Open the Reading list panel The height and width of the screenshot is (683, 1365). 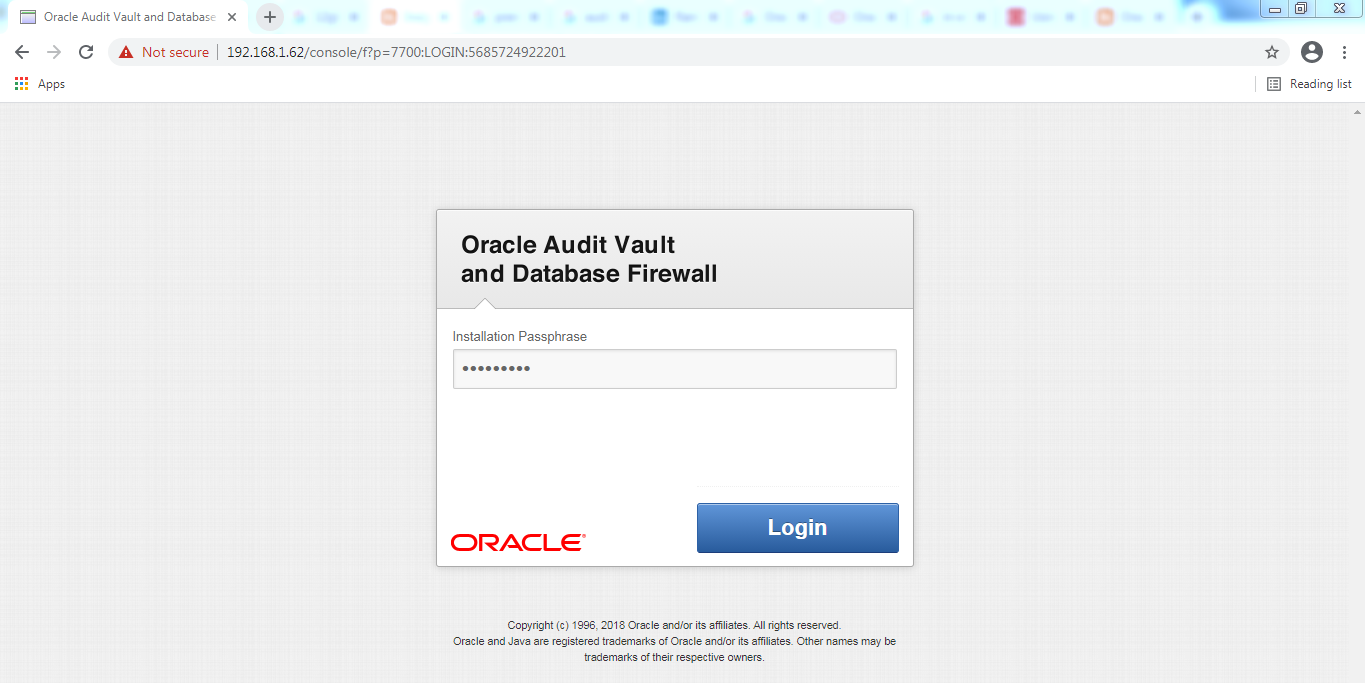tap(1309, 84)
